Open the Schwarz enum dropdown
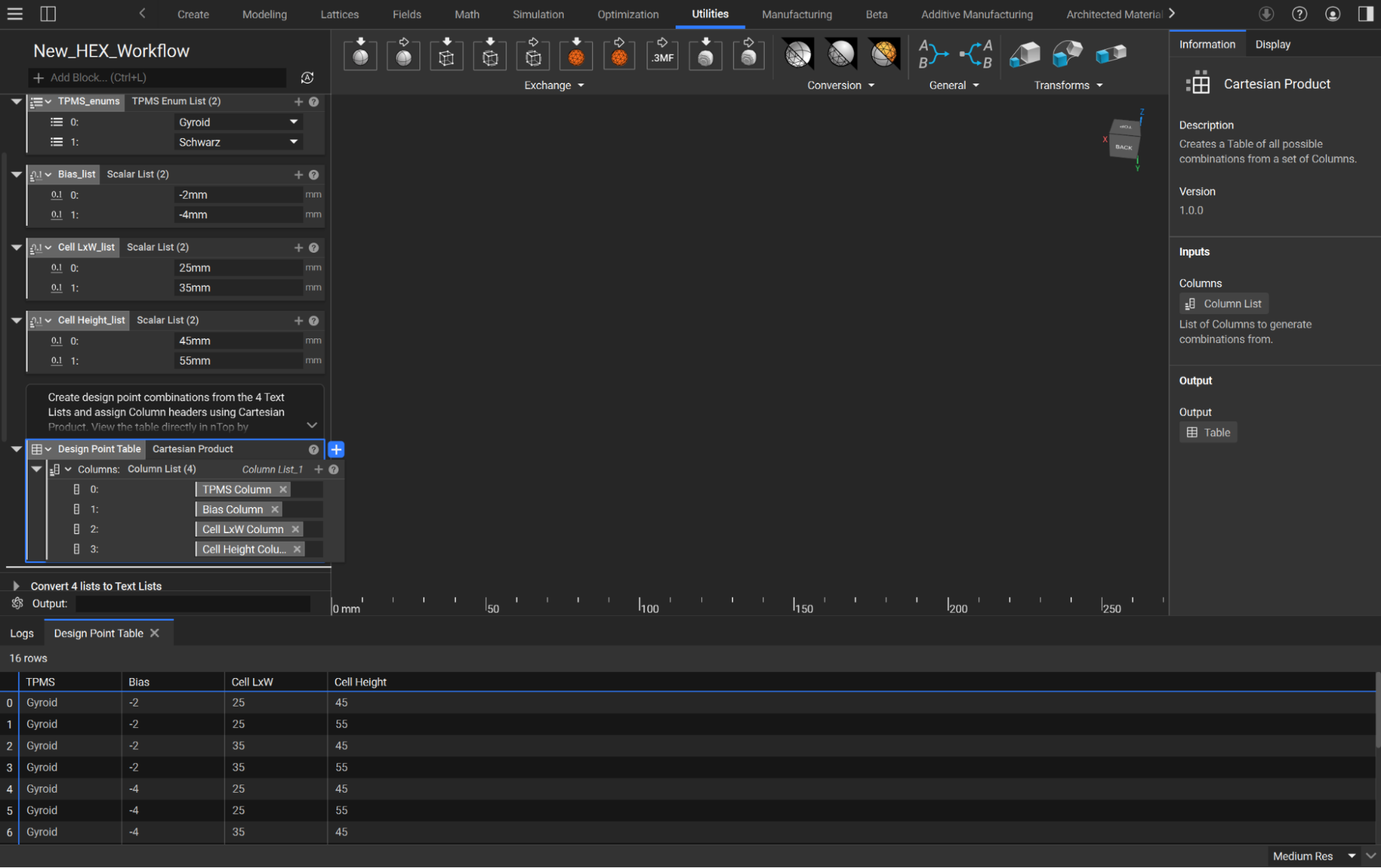 (238, 142)
